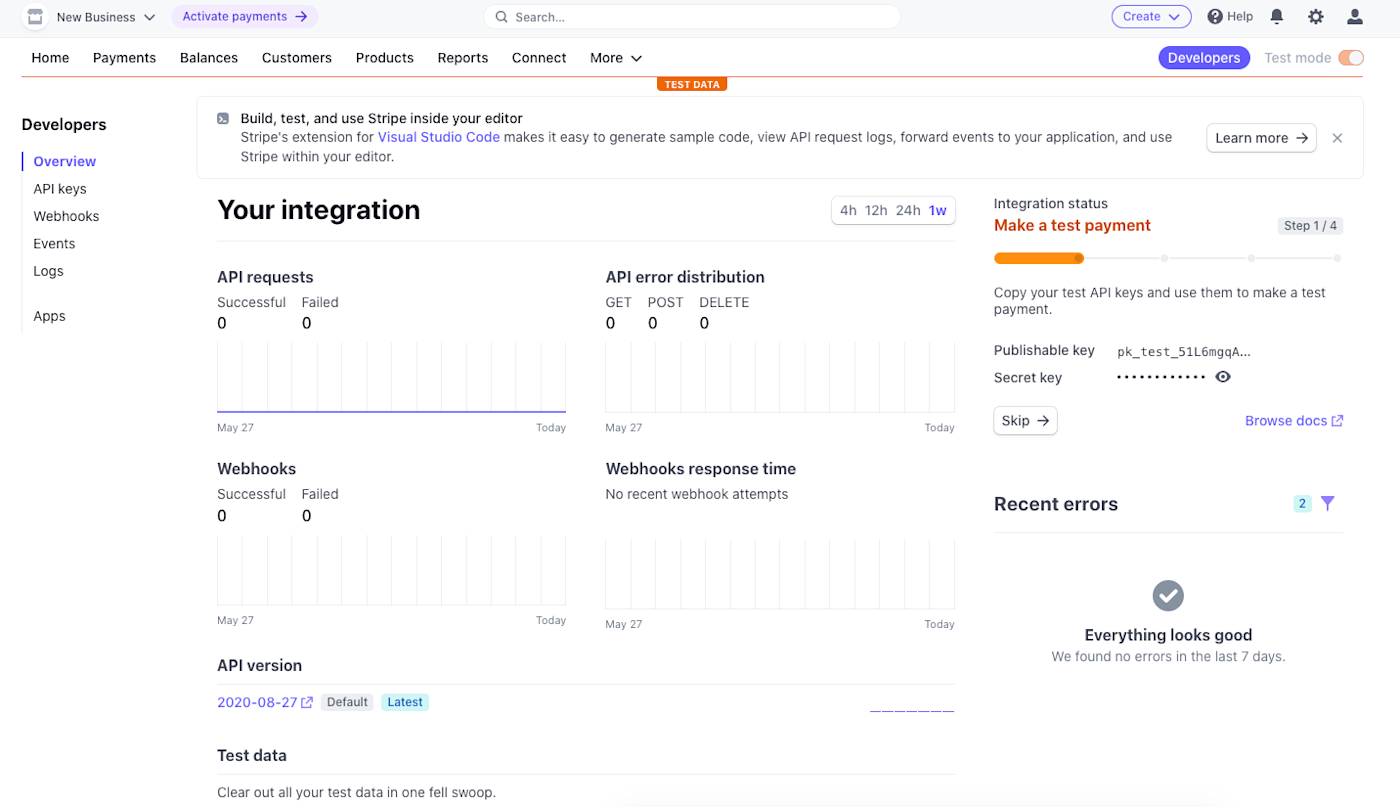Click the New Business store icon
The height and width of the screenshot is (807, 1400).
(x=35, y=17)
